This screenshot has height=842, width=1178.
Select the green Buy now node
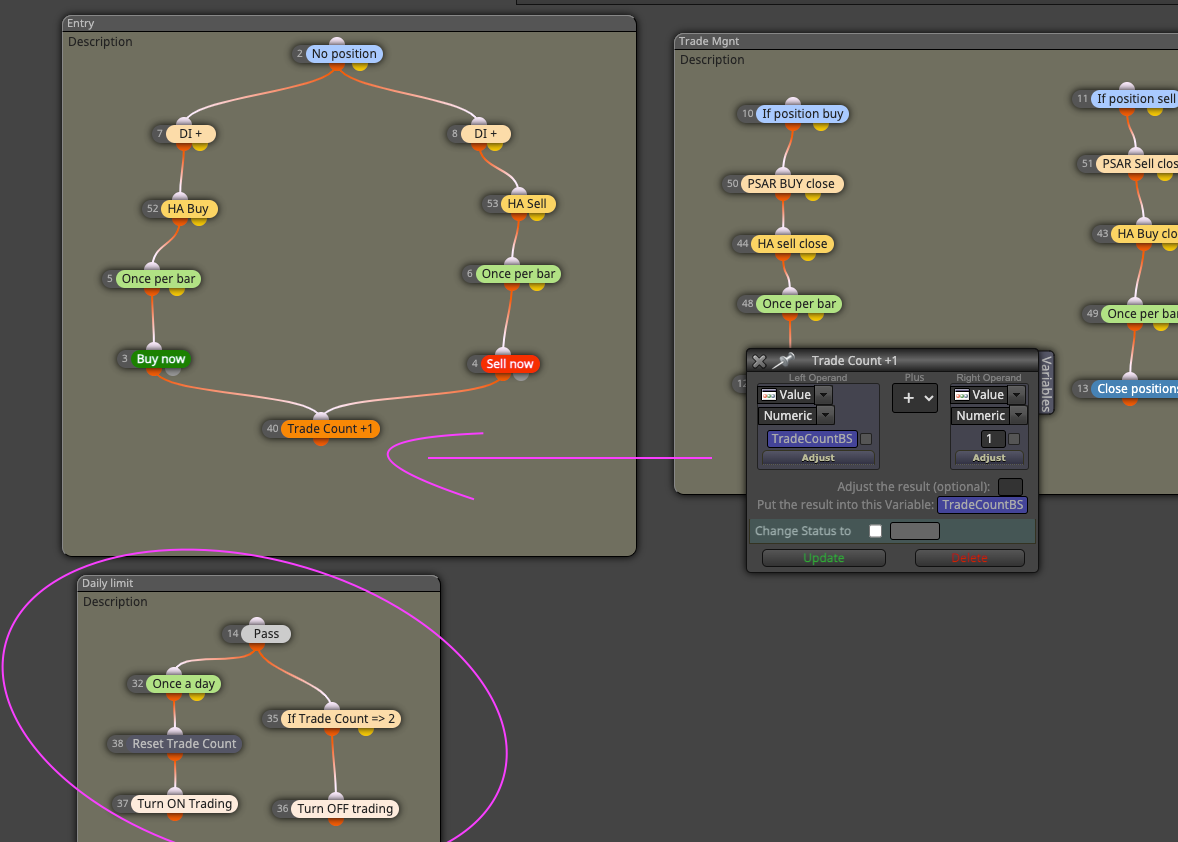pyautogui.click(x=161, y=359)
